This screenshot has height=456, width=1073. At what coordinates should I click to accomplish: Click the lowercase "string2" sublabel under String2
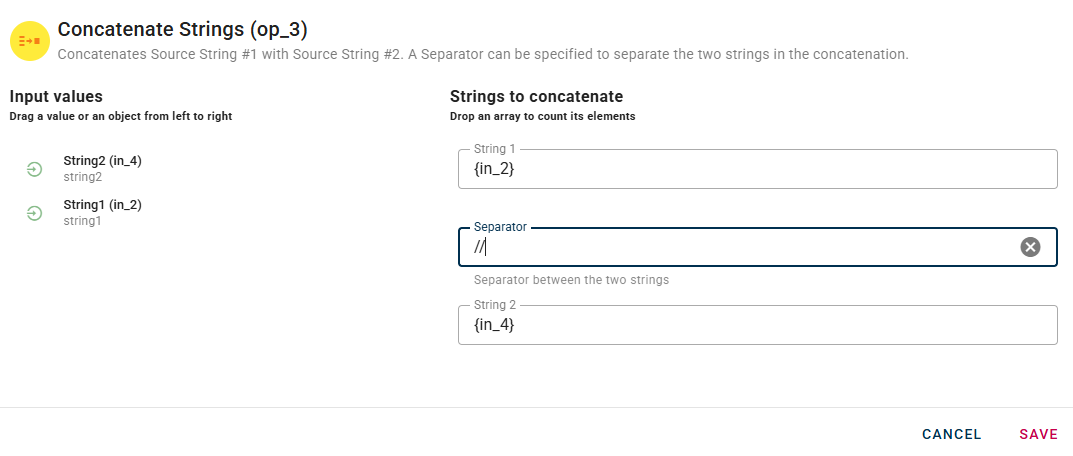[83, 177]
